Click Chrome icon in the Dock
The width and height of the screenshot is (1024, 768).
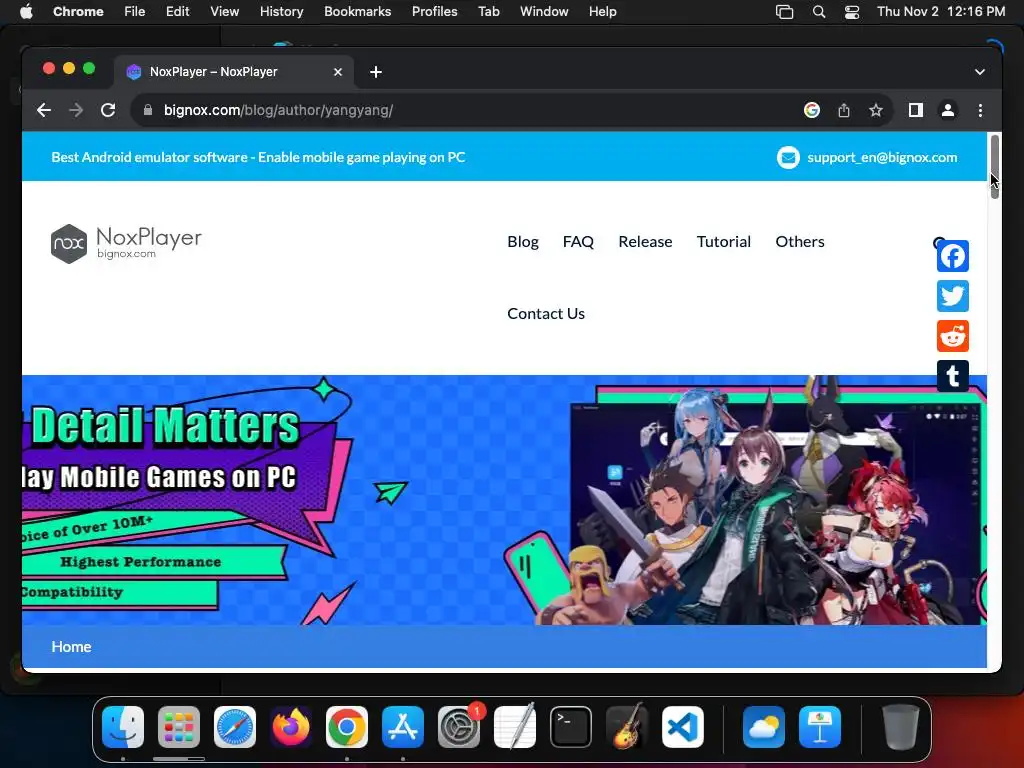click(347, 726)
